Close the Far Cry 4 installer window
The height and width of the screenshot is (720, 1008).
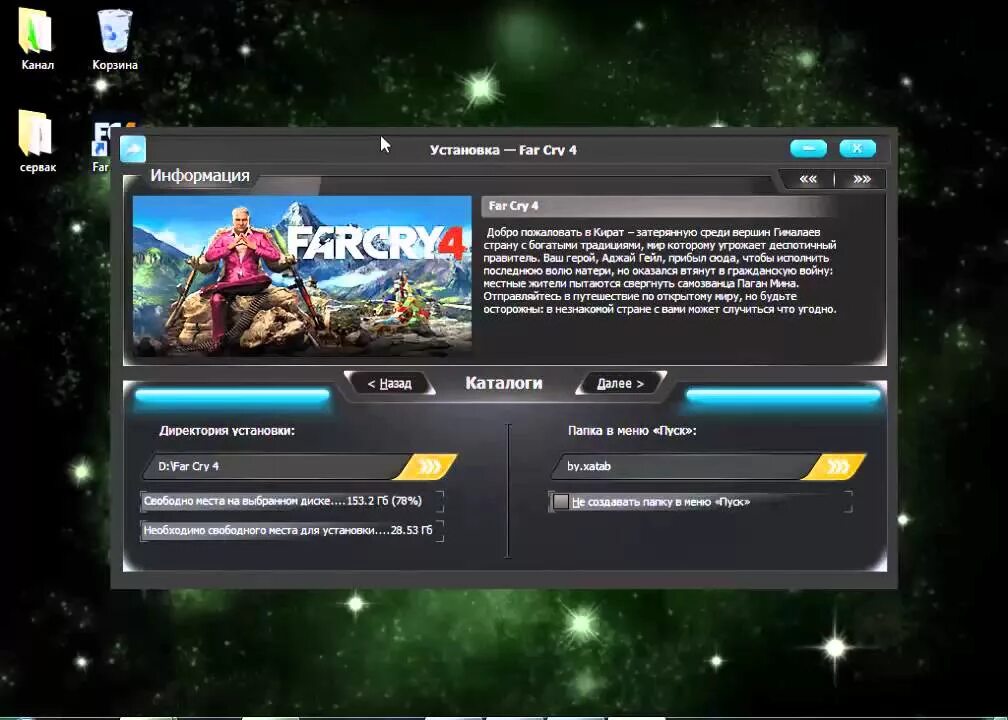point(858,148)
